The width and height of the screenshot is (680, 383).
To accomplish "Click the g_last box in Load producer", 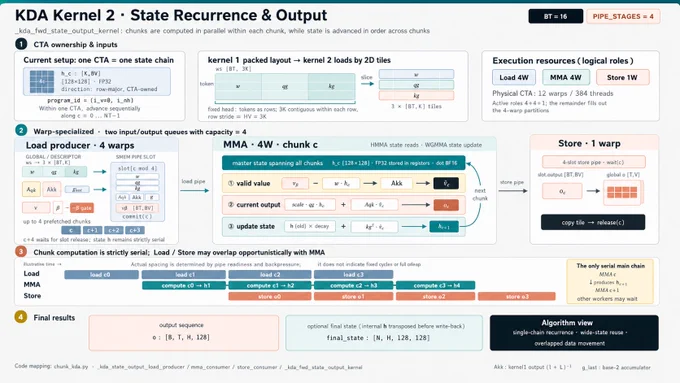I will (x=77, y=190).
